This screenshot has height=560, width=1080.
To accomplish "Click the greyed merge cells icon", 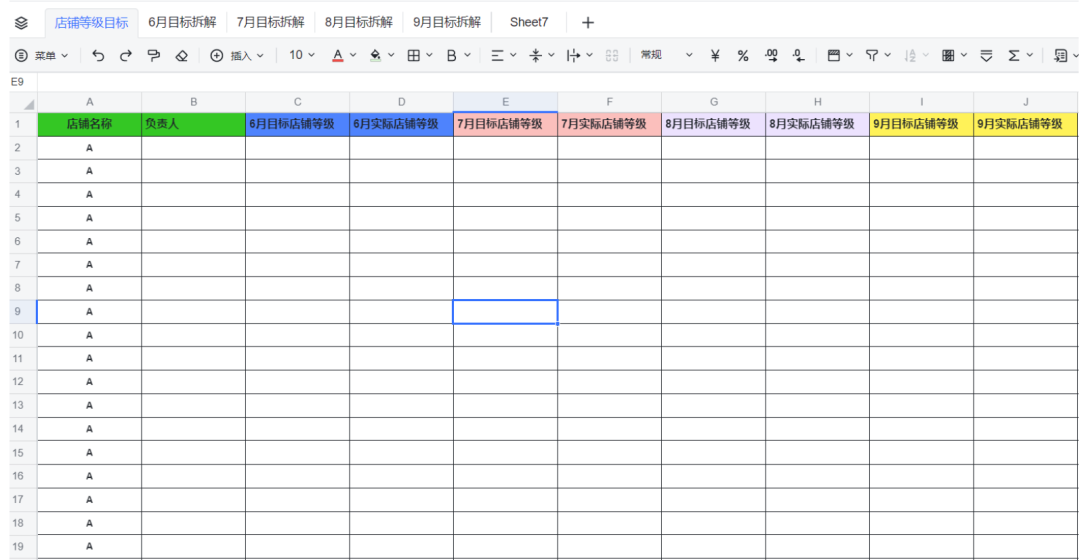I will point(612,56).
